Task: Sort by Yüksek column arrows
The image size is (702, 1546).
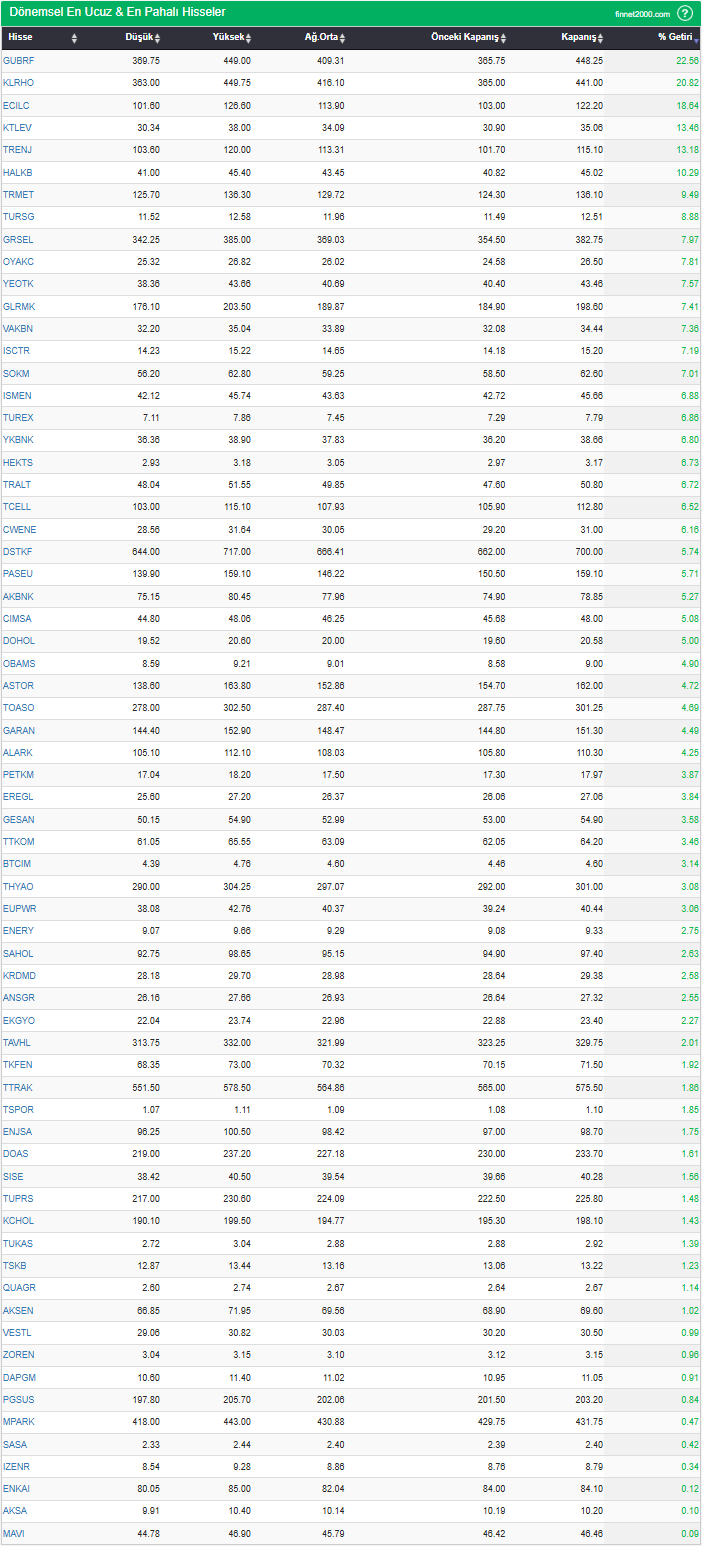Action: [x=248, y=38]
